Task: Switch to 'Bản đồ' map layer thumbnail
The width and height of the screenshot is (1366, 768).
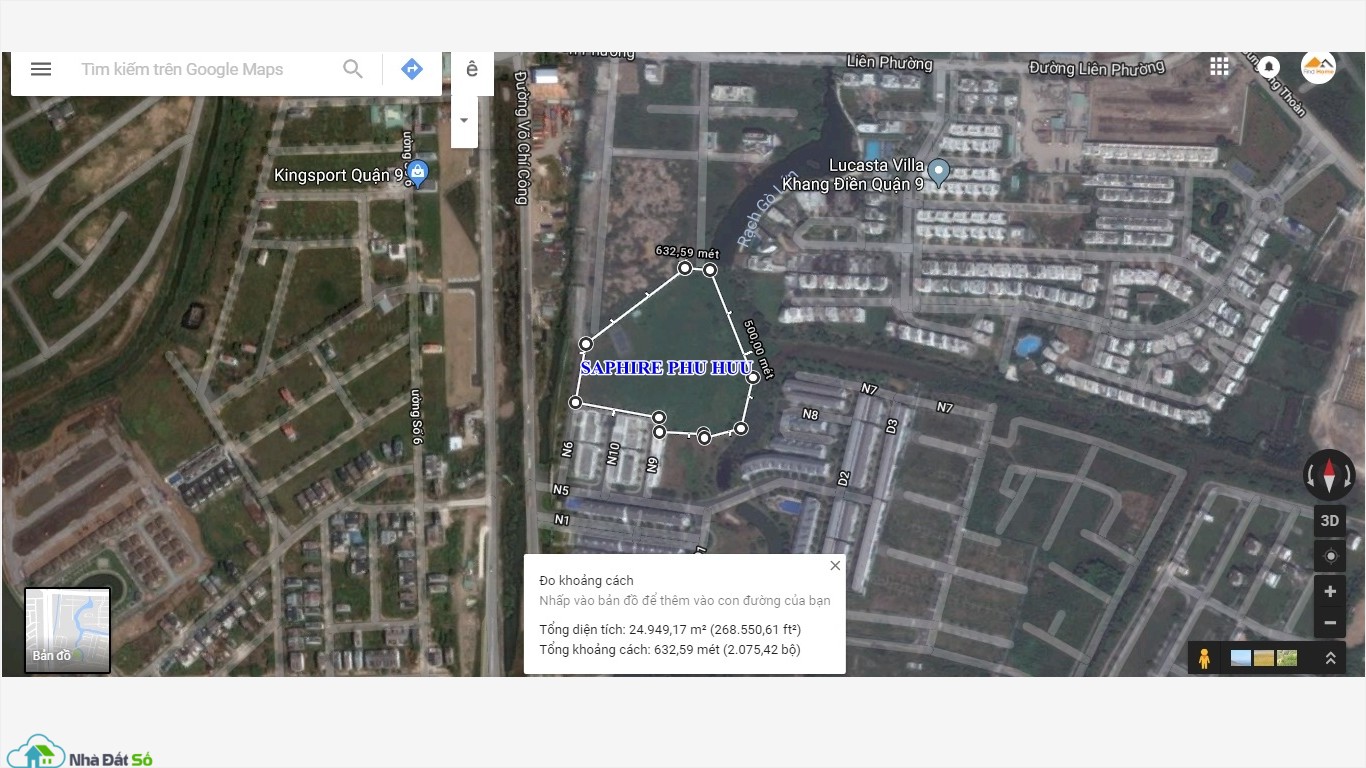Action: 67,630
